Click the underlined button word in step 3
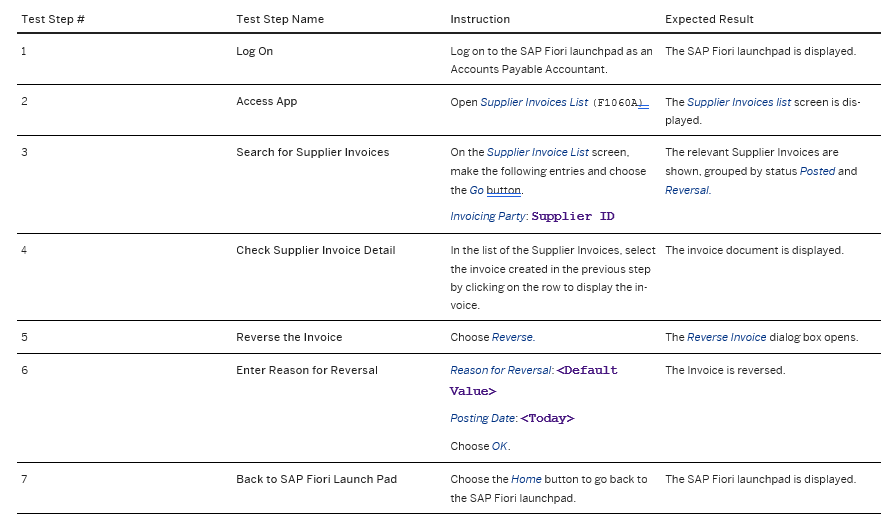This screenshot has width=881, height=523. 503,190
